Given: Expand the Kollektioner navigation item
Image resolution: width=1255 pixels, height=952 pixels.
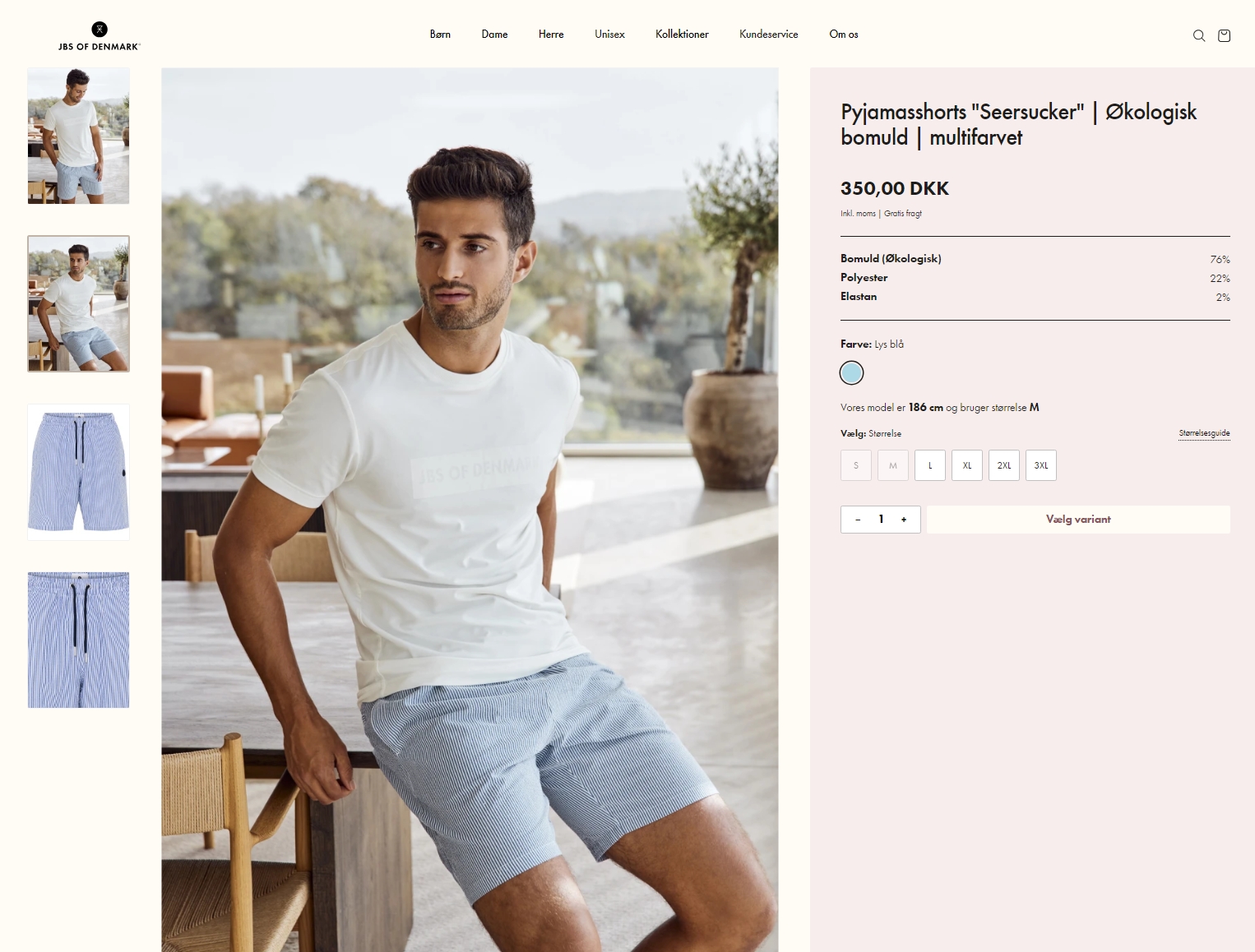Looking at the screenshot, I should tap(682, 35).
